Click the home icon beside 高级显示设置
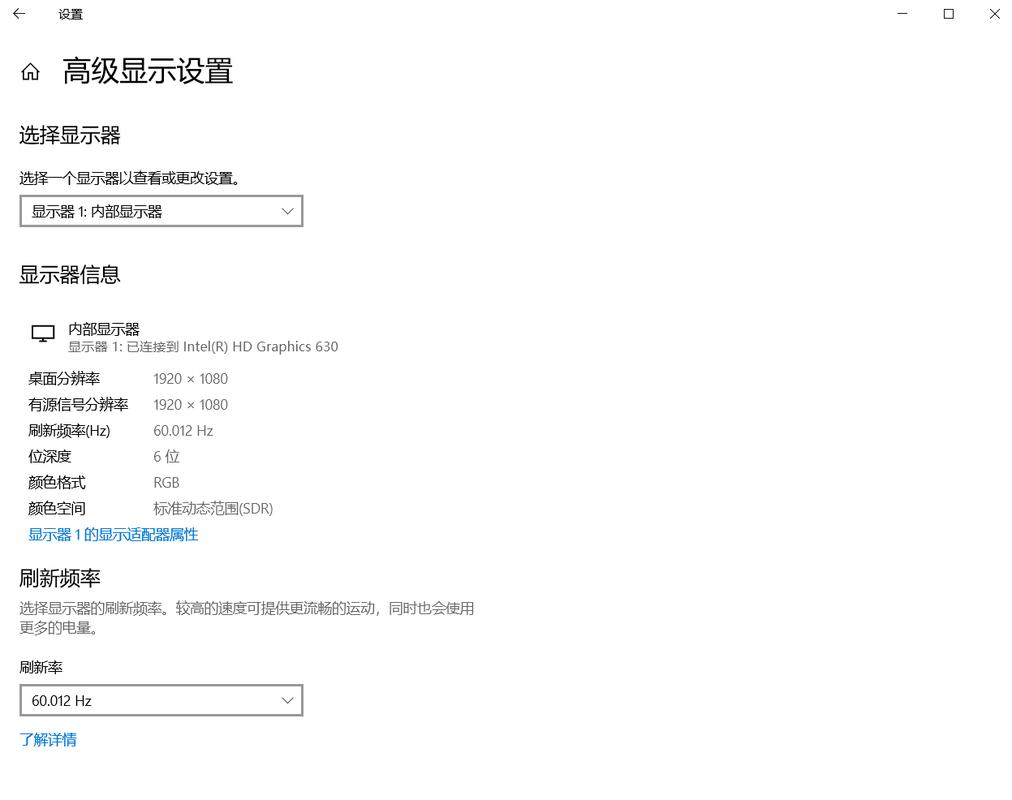The height and width of the screenshot is (800, 1012). tap(29, 71)
